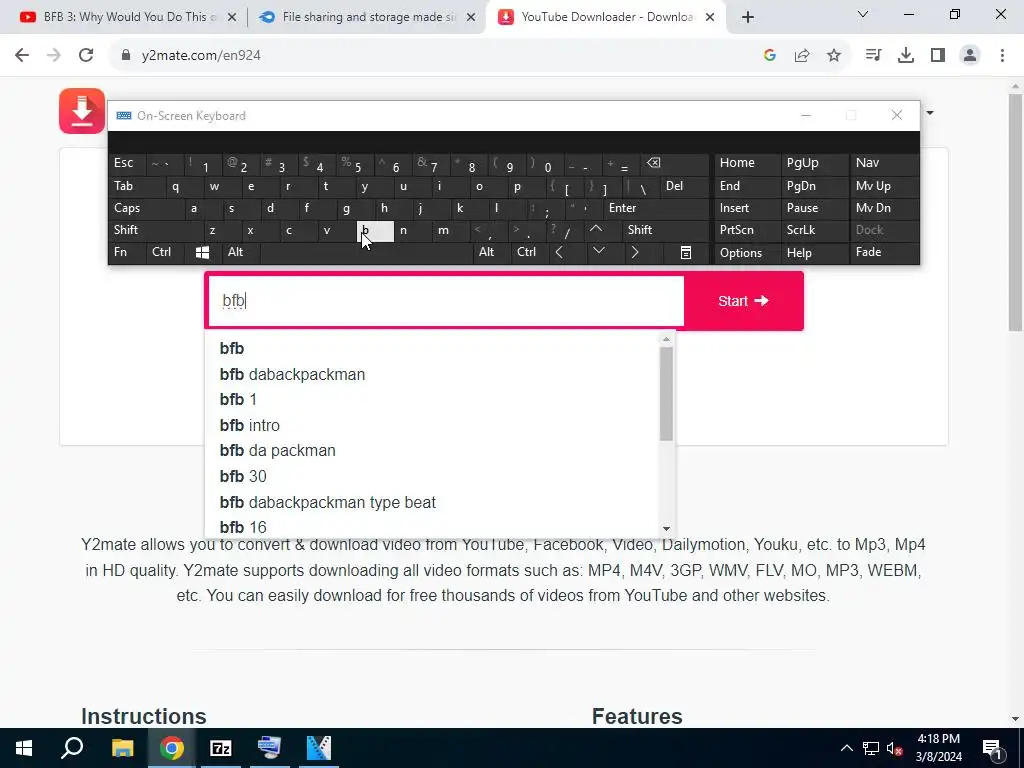Click the search field containing 'bfb'

pyautogui.click(x=445, y=301)
